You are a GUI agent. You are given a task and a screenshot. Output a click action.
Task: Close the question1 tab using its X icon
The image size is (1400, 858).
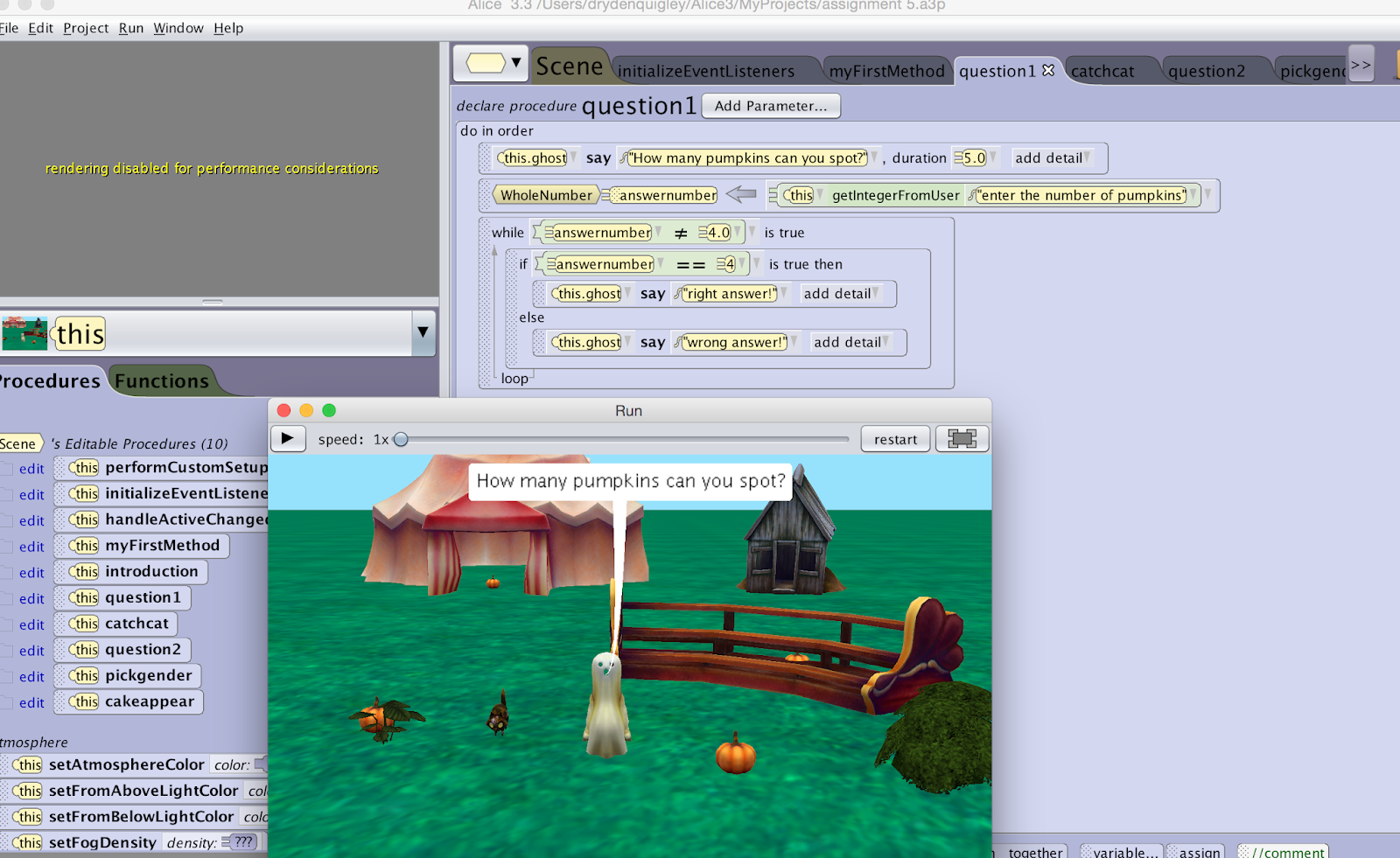pos(1048,71)
